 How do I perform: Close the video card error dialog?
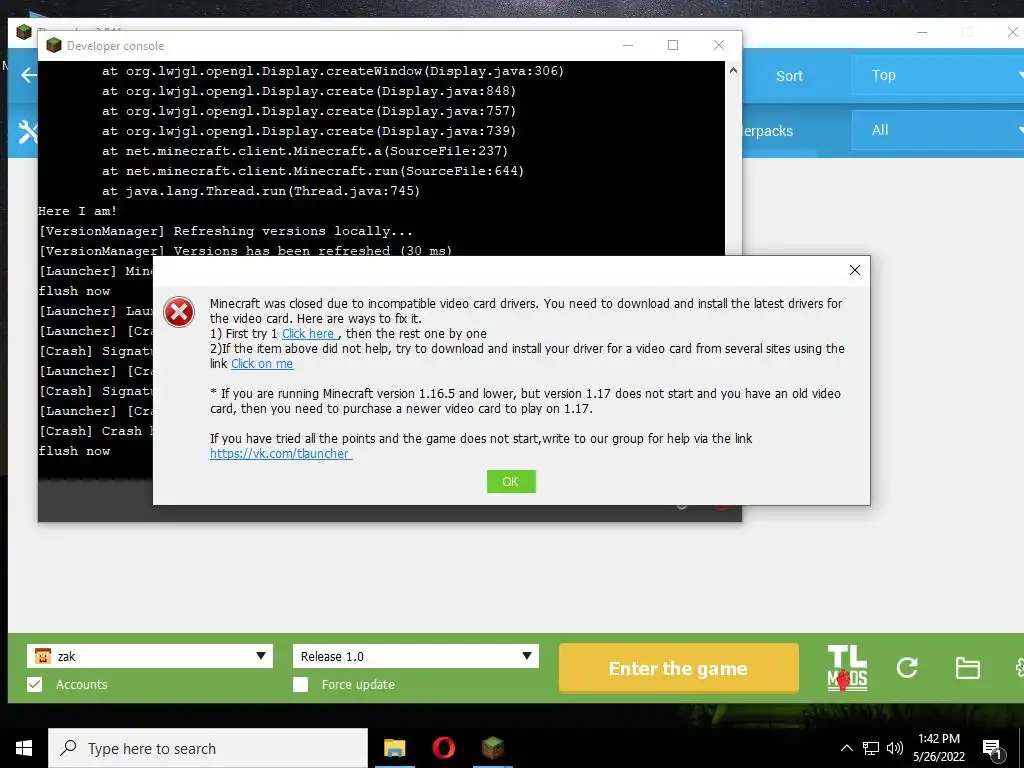click(x=854, y=270)
